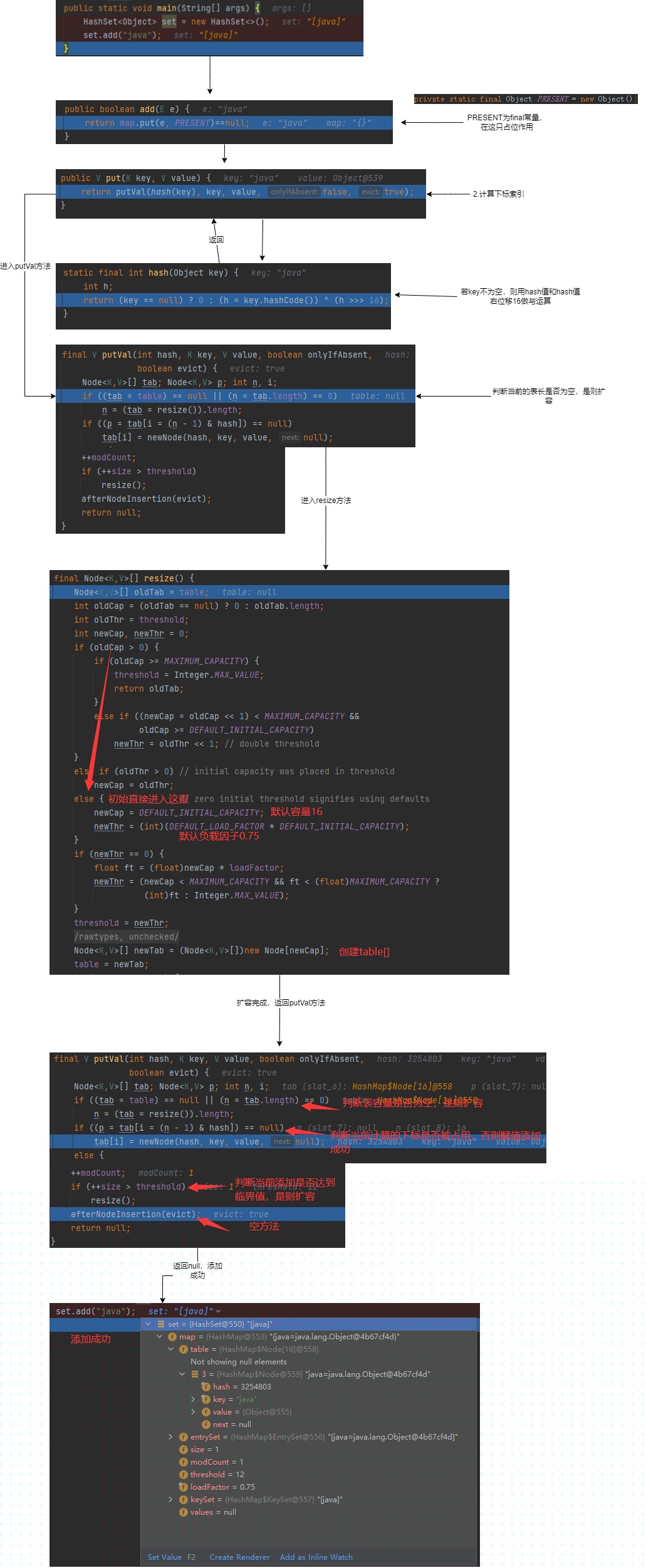Click the field icon beside size = 1

click(184, 1449)
